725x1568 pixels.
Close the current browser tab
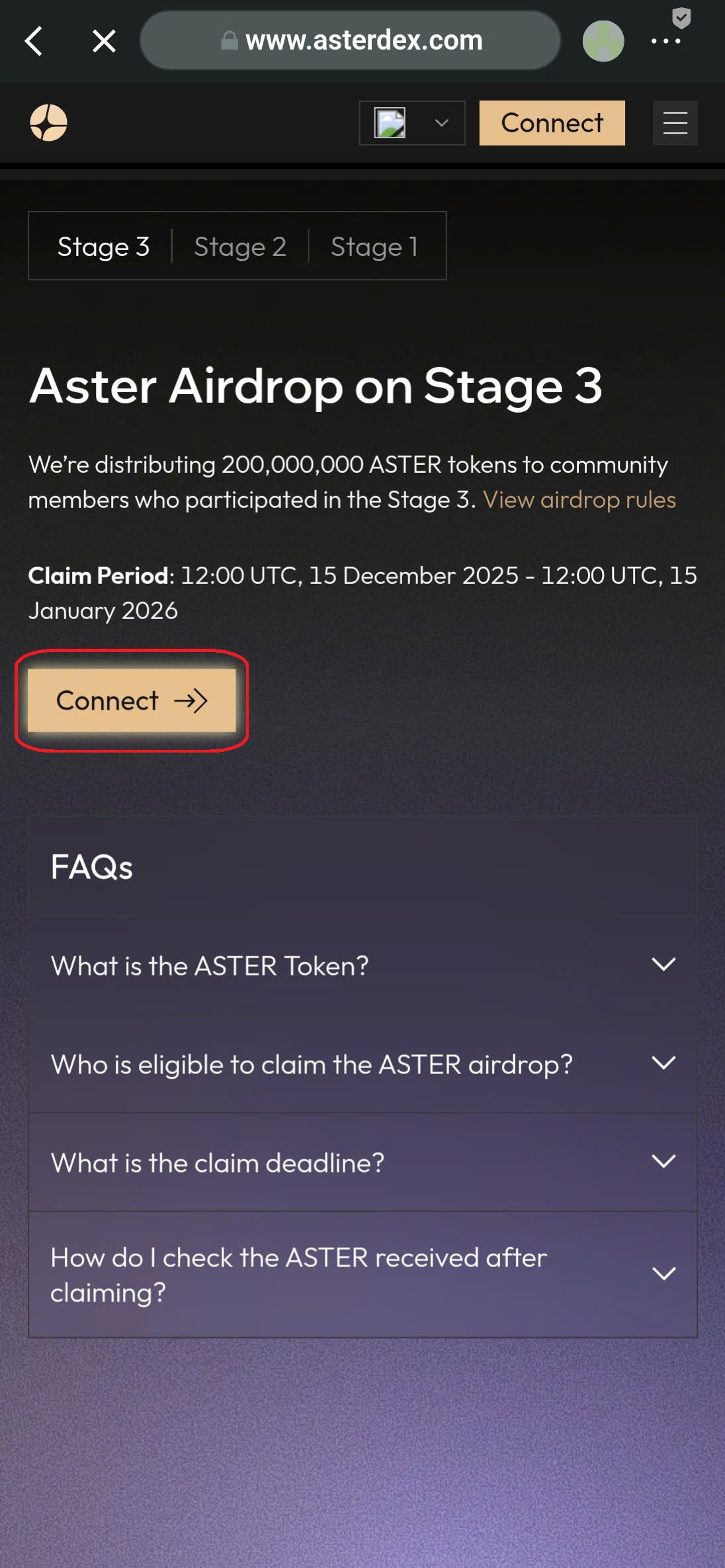pos(104,41)
